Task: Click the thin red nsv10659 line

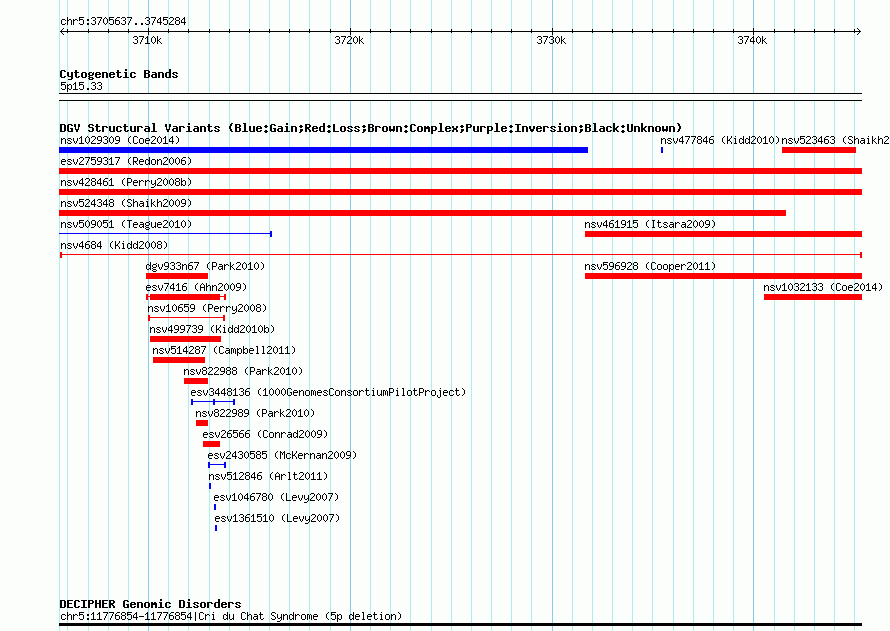Action: pyautogui.click(x=187, y=318)
